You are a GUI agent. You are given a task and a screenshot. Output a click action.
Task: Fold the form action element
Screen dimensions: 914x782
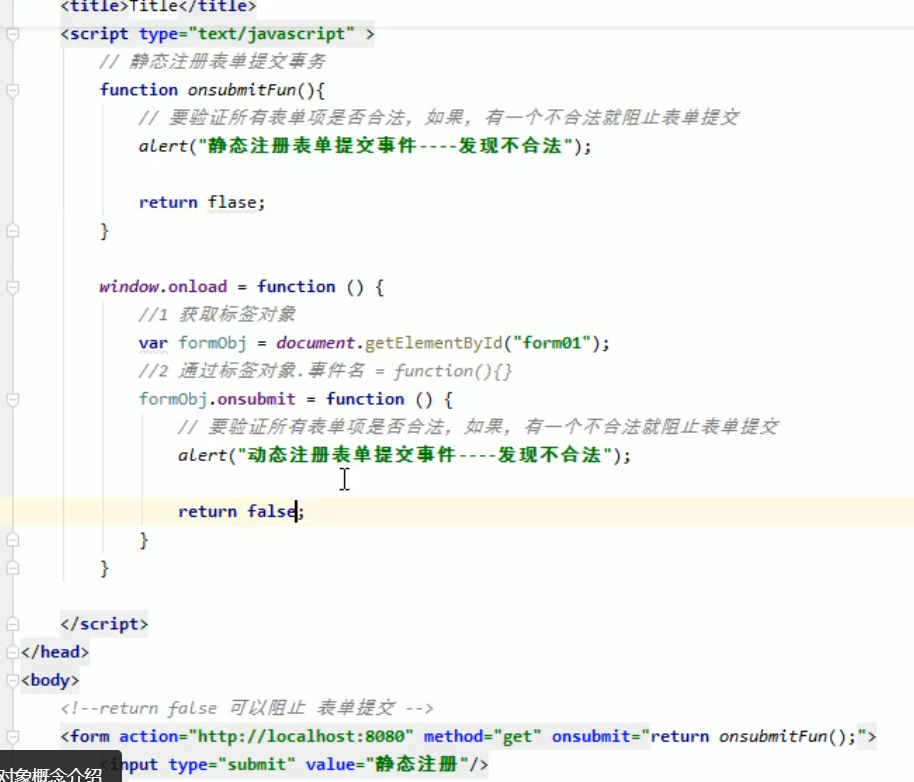[12, 737]
